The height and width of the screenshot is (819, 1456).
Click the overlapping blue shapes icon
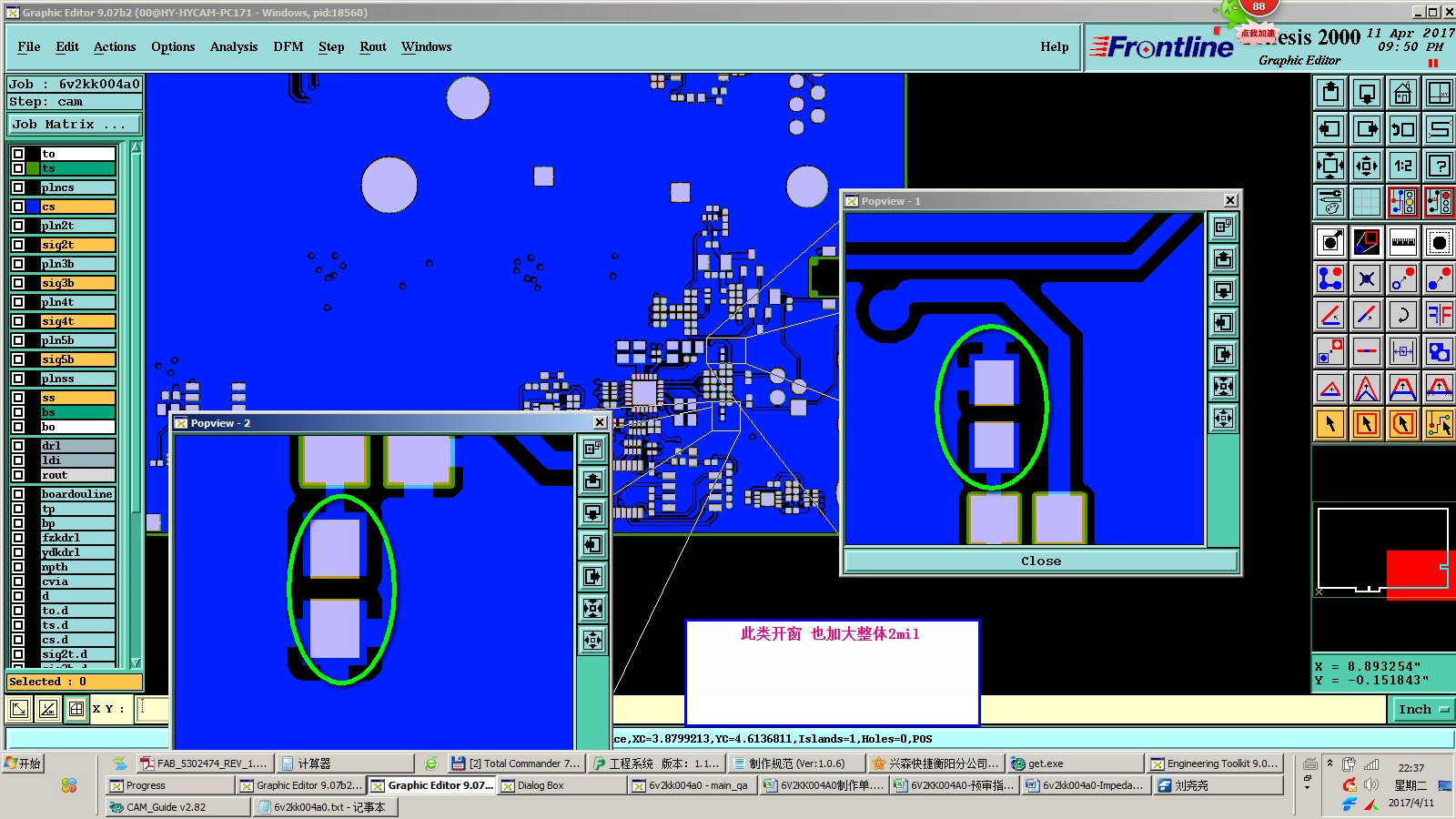[x=1440, y=351]
